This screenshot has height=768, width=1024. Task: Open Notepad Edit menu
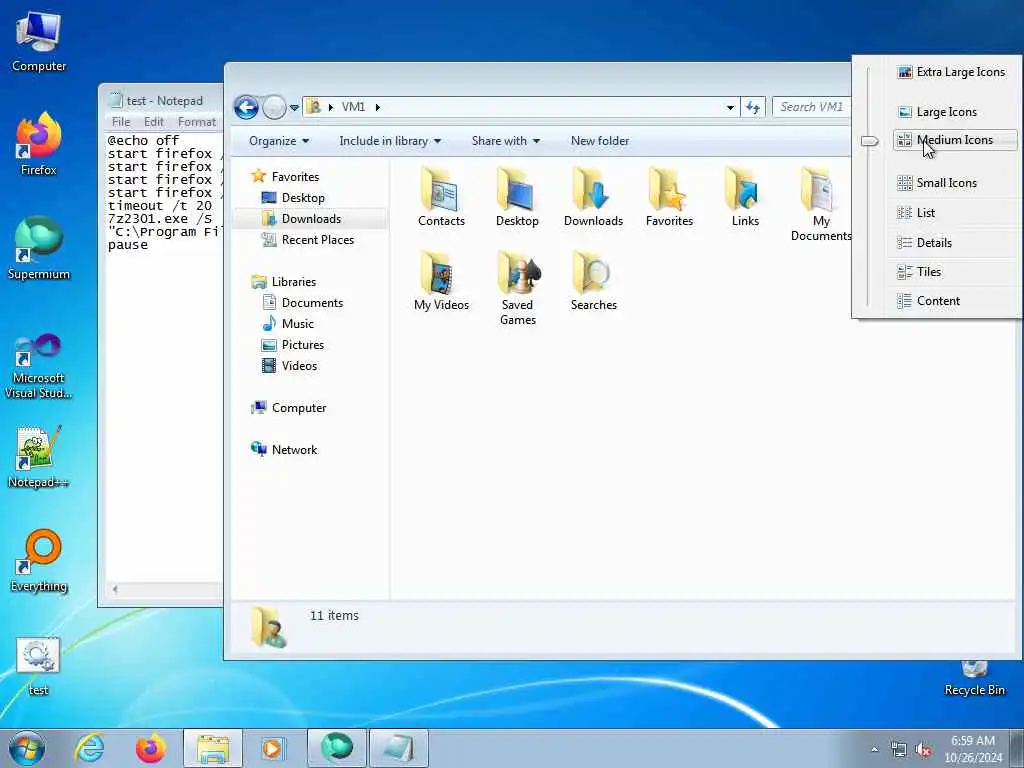coord(153,122)
